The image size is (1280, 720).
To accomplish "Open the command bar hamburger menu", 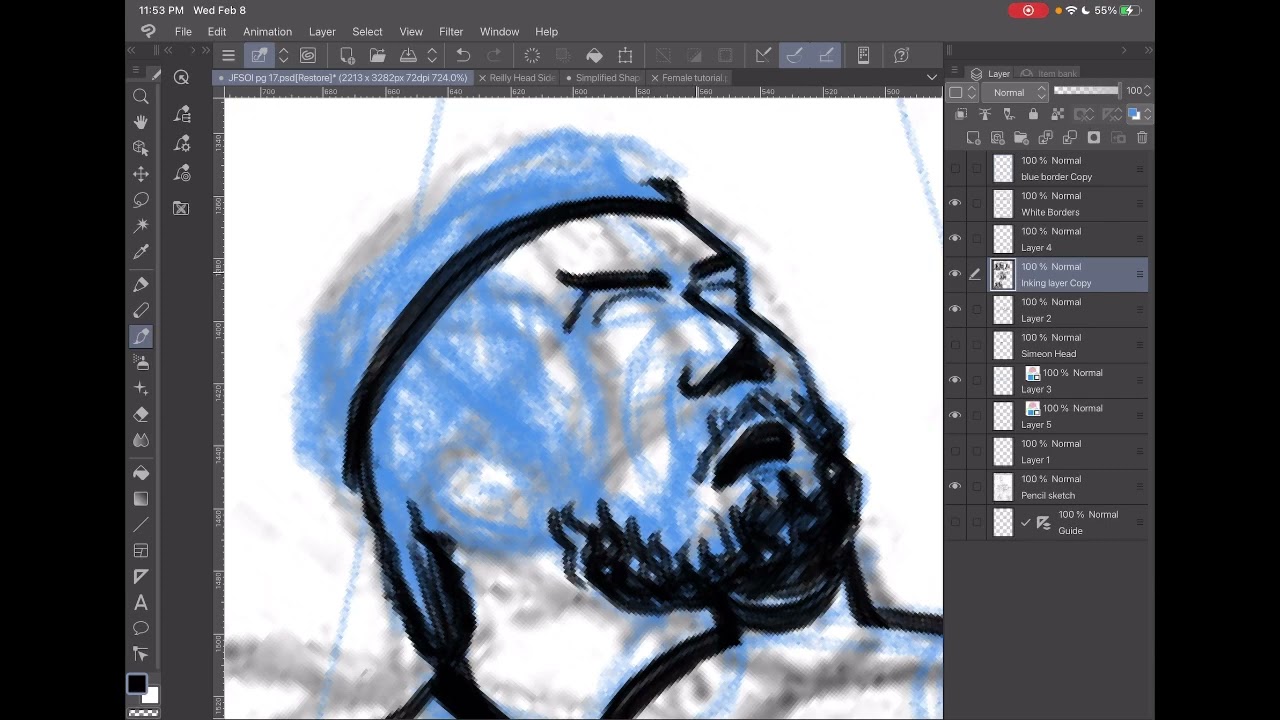I will point(228,56).
